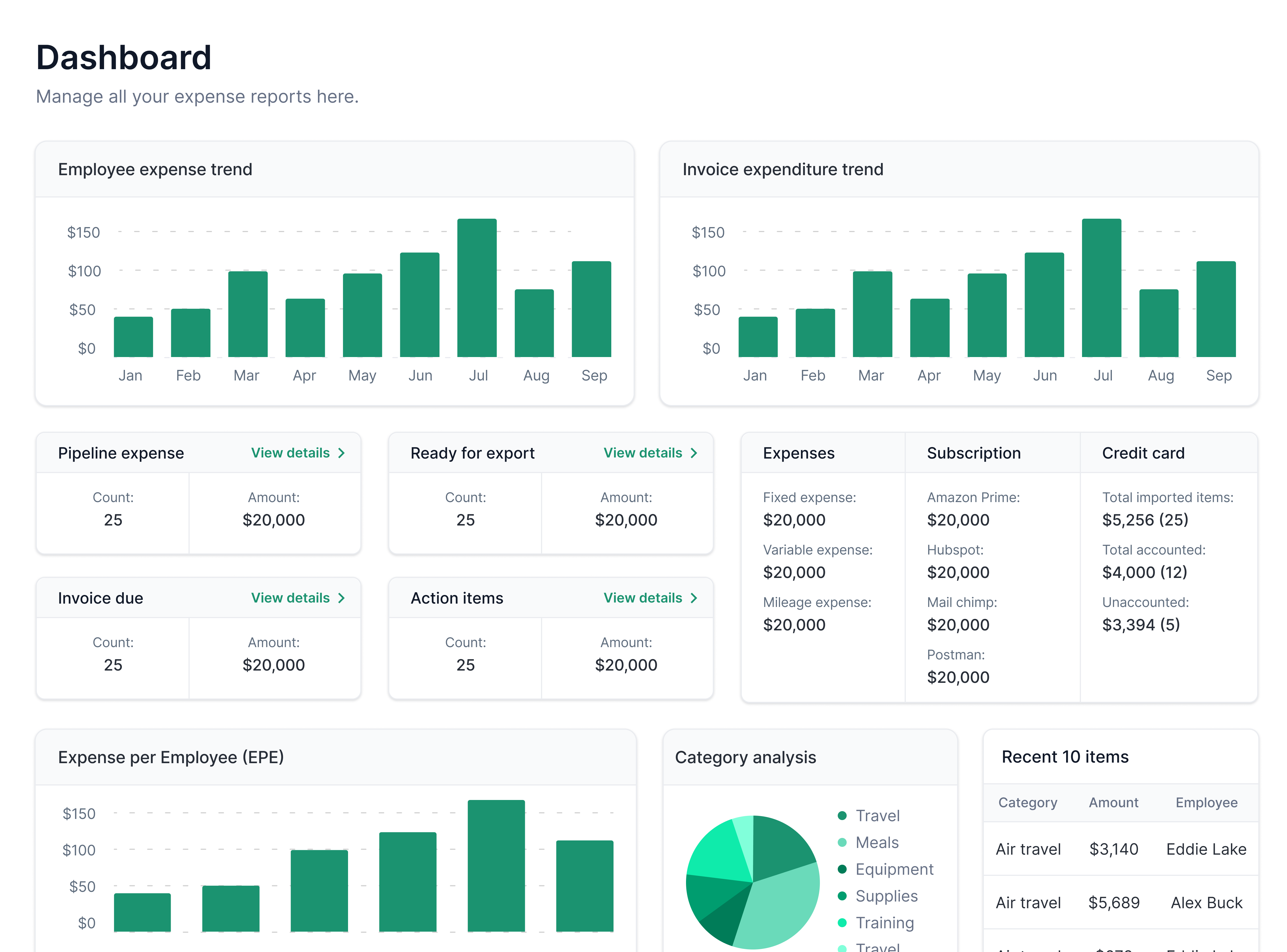1287x952 pixels.
Task: Click the Meals legend dot
Action: click(x=842, y=842)
